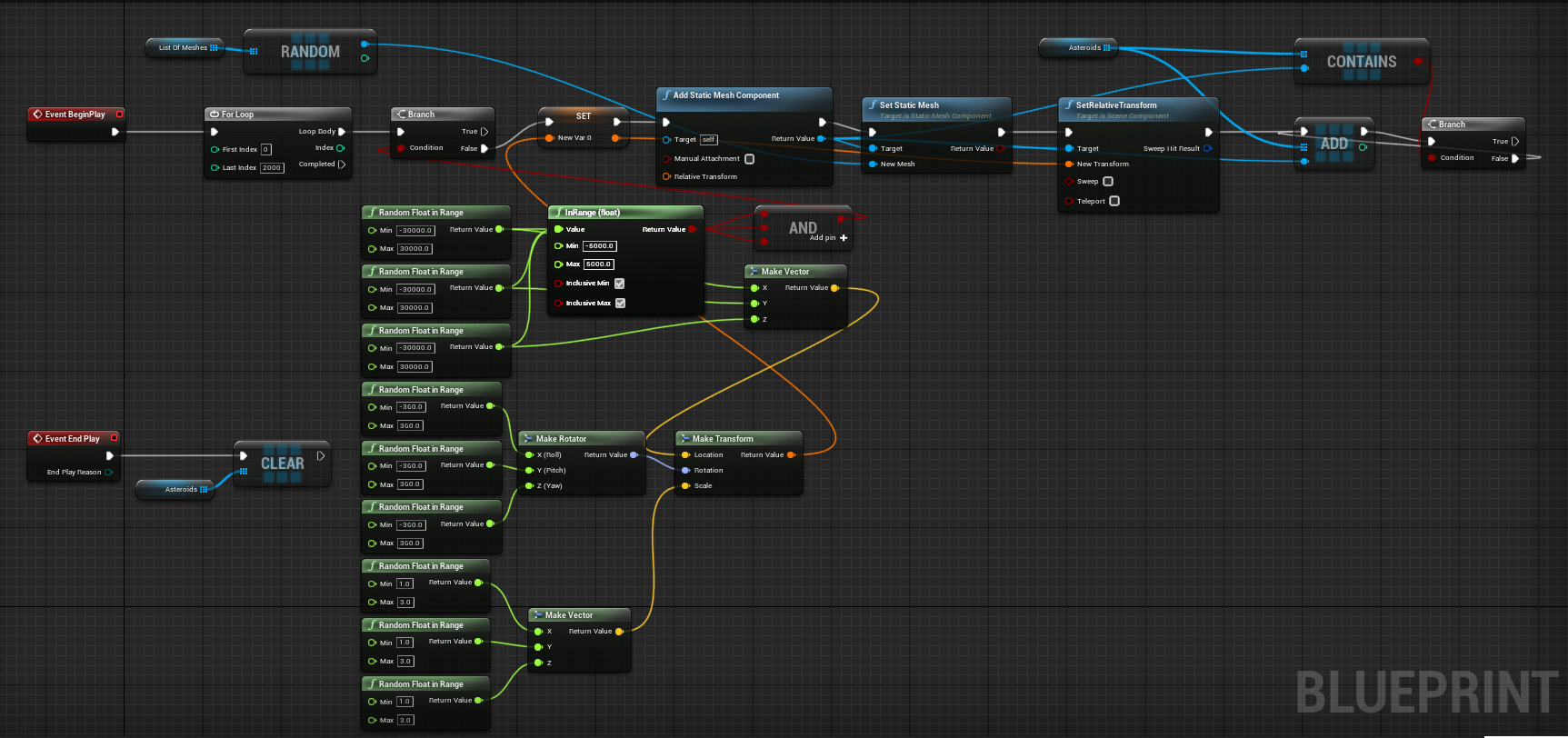This screenshot has width=1568, height=738.
Task: Enable the Teleport checkbox
Action: (1114, 202)
